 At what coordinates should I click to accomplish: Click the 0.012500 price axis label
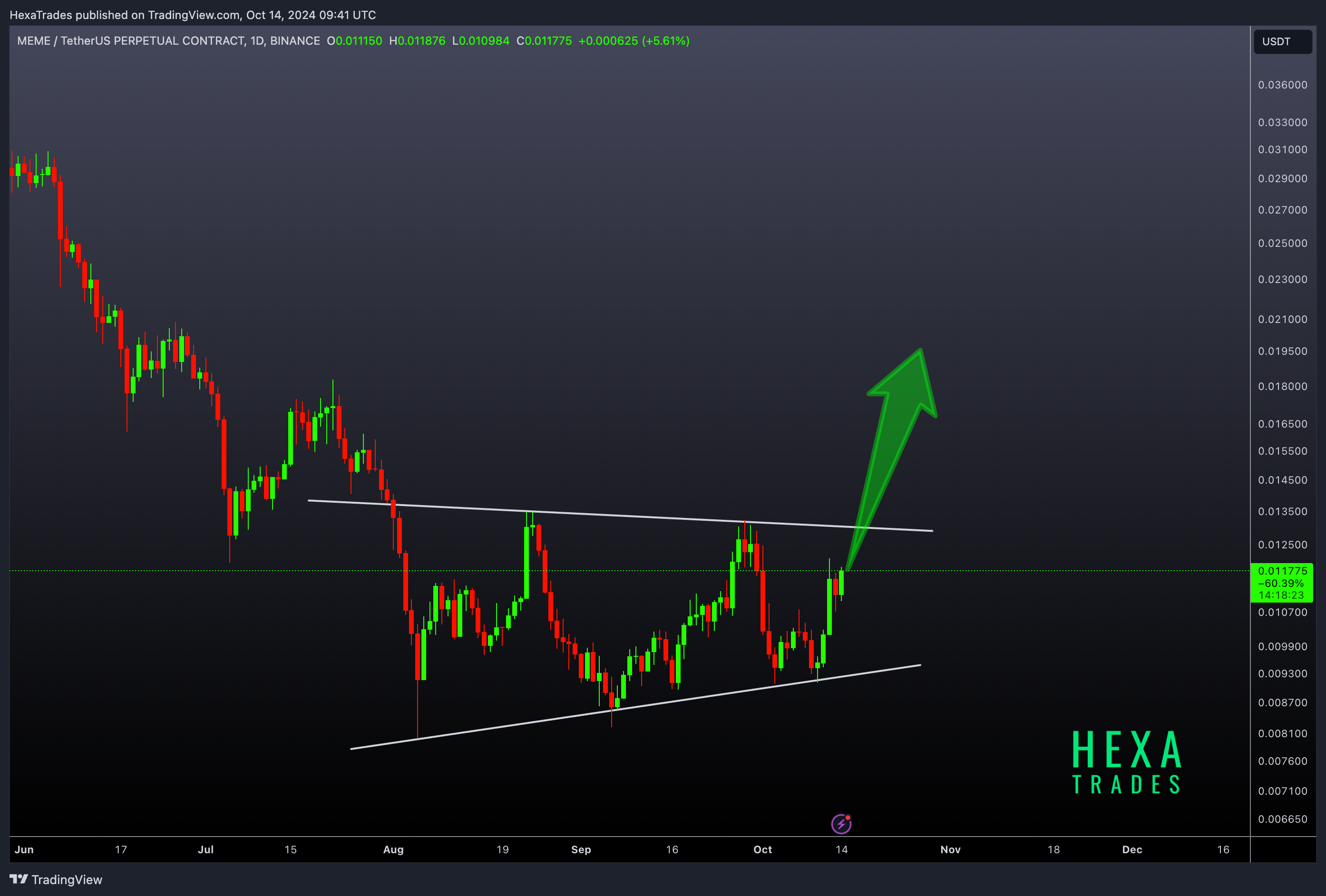pos(1283,545)
